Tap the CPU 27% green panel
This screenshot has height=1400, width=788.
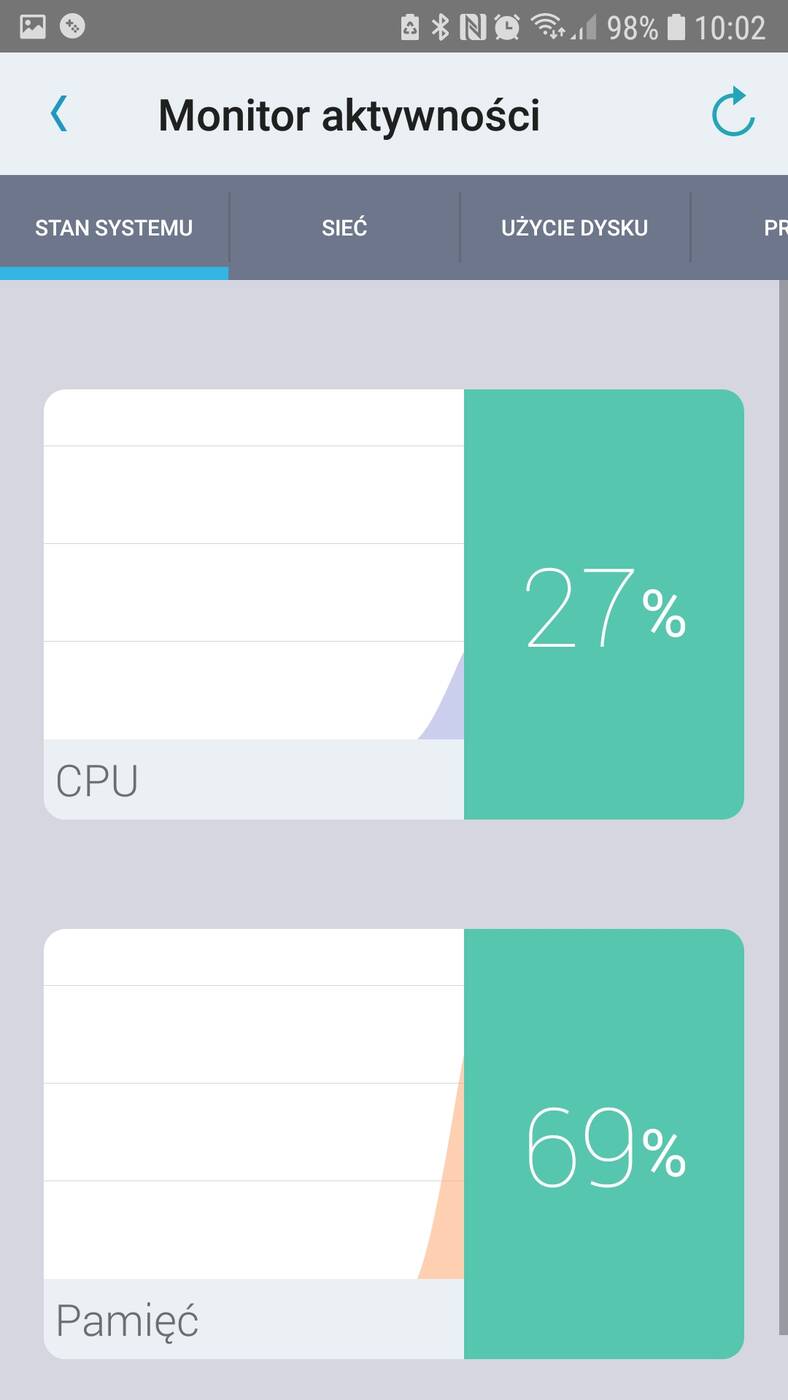(604, 604)
